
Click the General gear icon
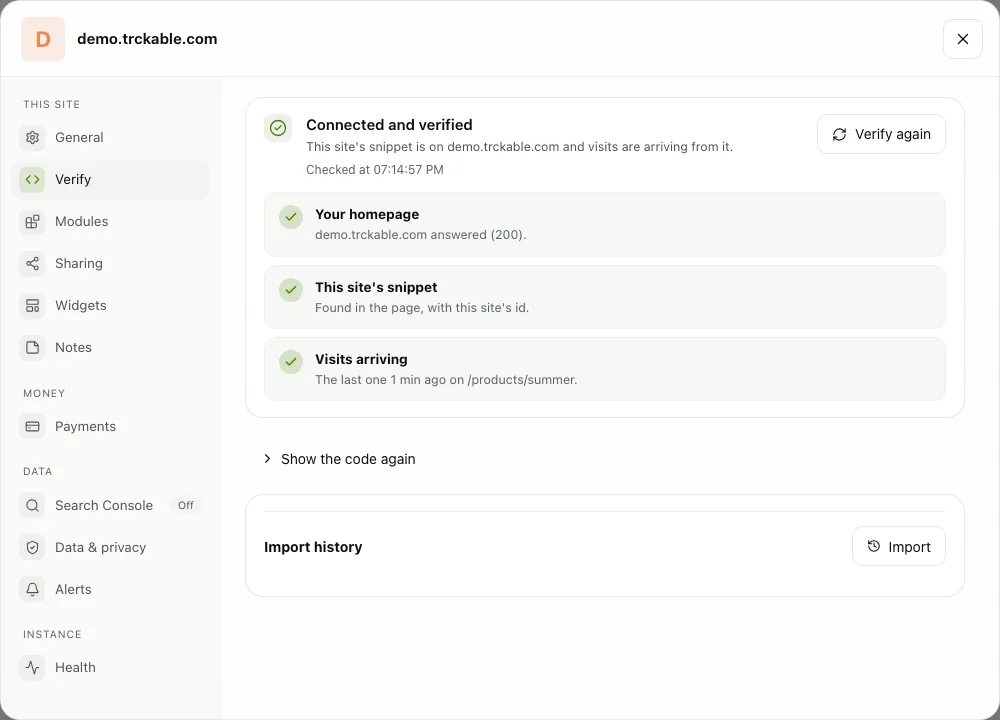33,137
